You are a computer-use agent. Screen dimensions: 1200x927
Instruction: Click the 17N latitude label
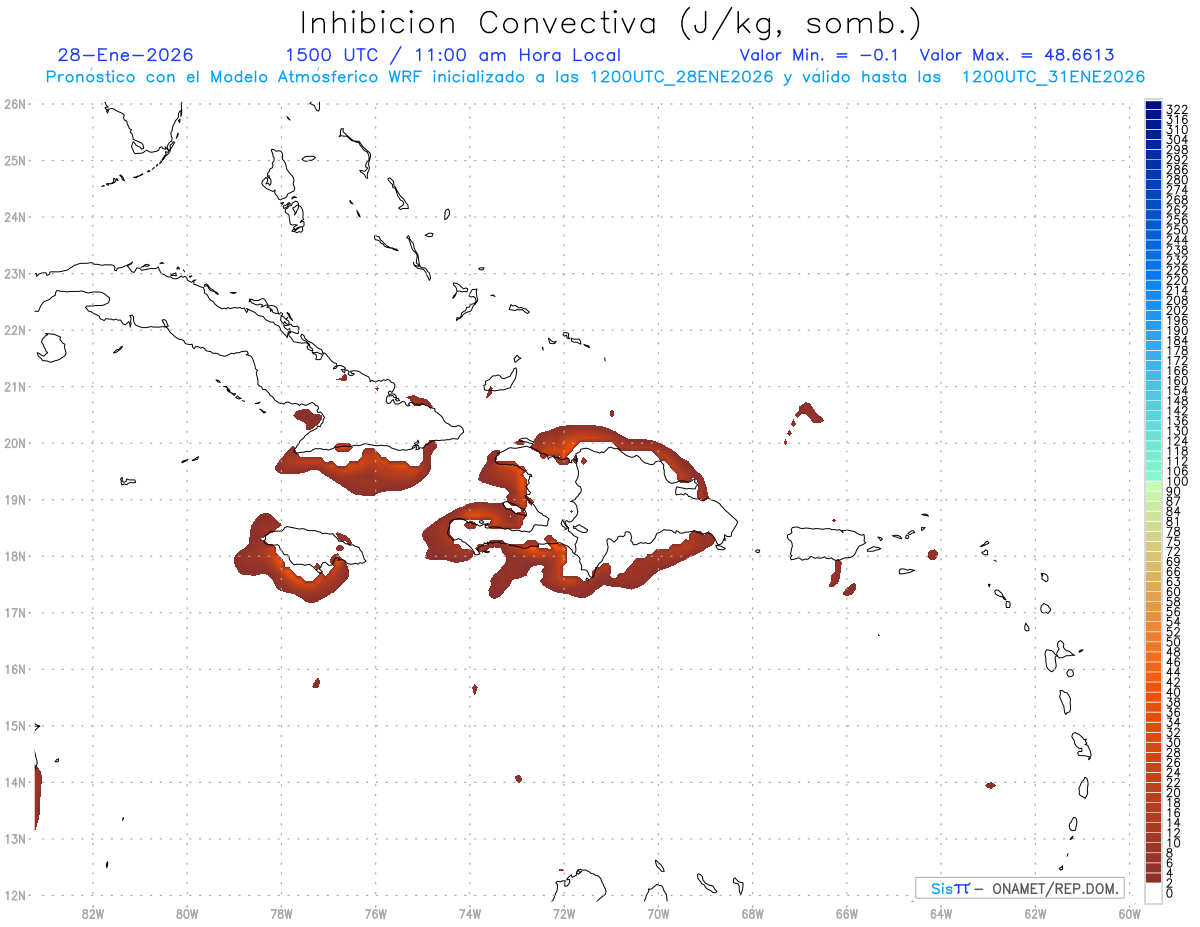pyautogui.click(x=14, y=612)
